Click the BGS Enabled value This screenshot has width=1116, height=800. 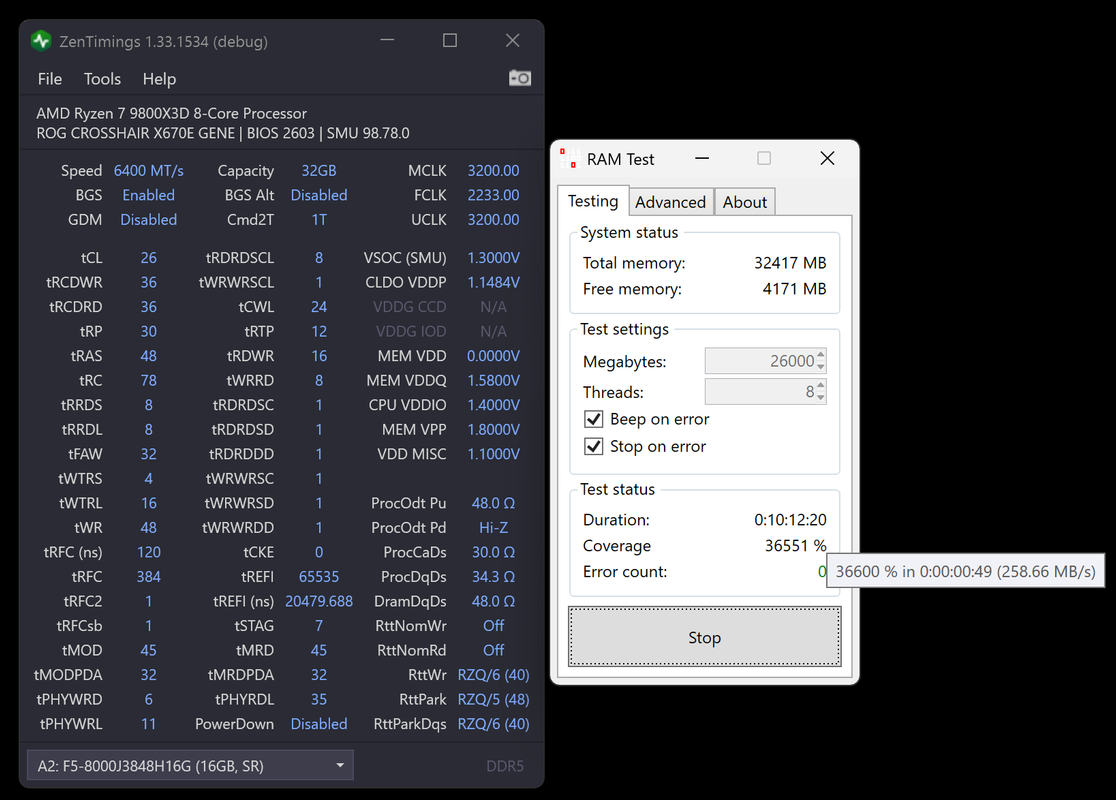point(149,195)
